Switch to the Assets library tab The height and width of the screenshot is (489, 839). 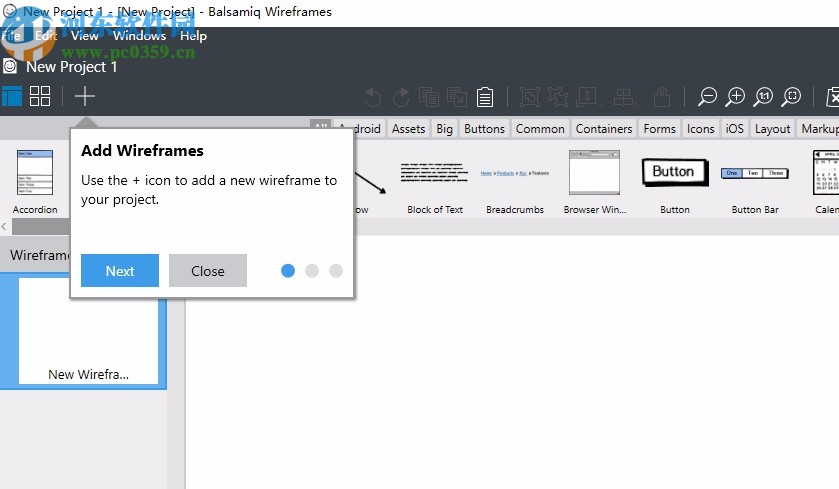click(x=408, y=129)
